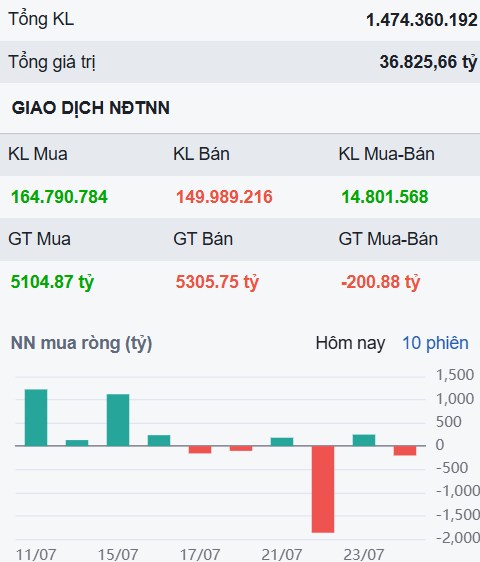The width and height of the screenshot is (480, 562).
Task: Click the KL Mua-Bán column header
Action: (x=386, y=154)
